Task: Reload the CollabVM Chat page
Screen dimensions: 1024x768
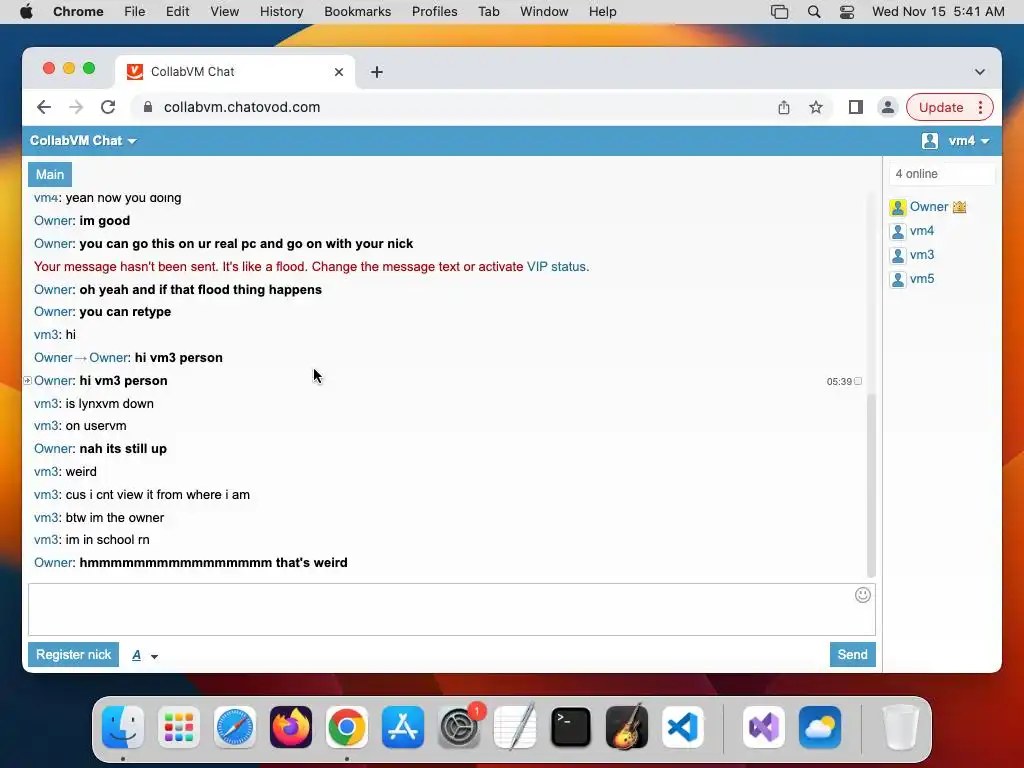Action: point(108,107)
